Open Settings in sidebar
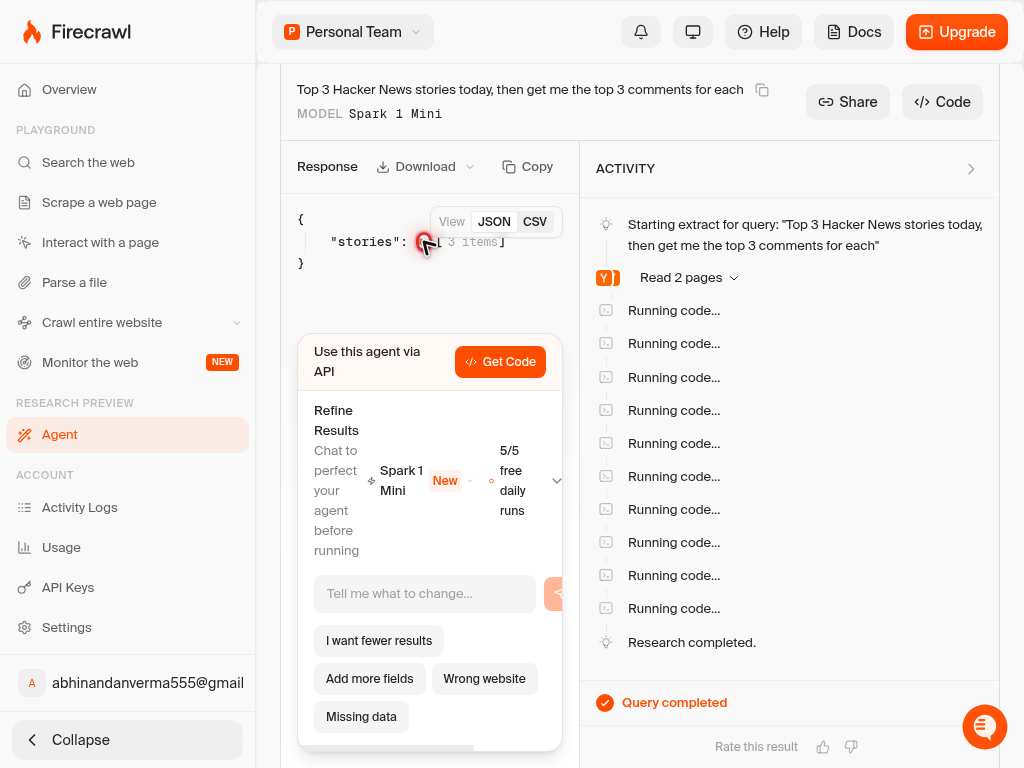This screenshot has width=1024, height=768. coord(127,627)
